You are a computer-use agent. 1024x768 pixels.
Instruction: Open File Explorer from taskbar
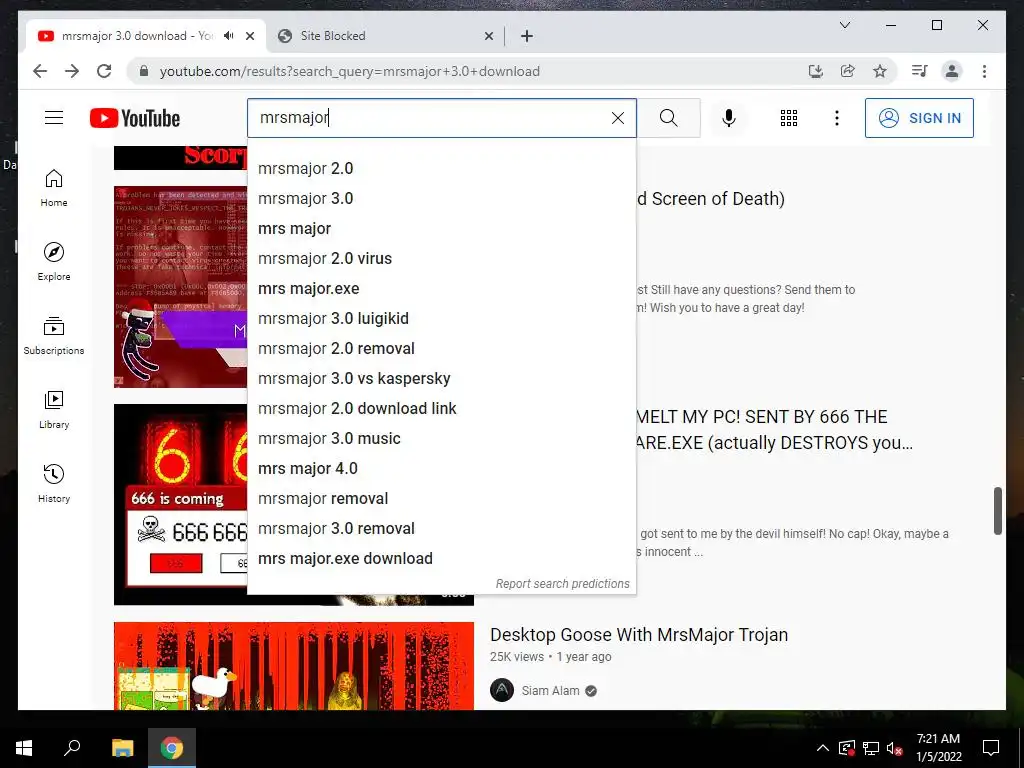(x=123, y=748)
